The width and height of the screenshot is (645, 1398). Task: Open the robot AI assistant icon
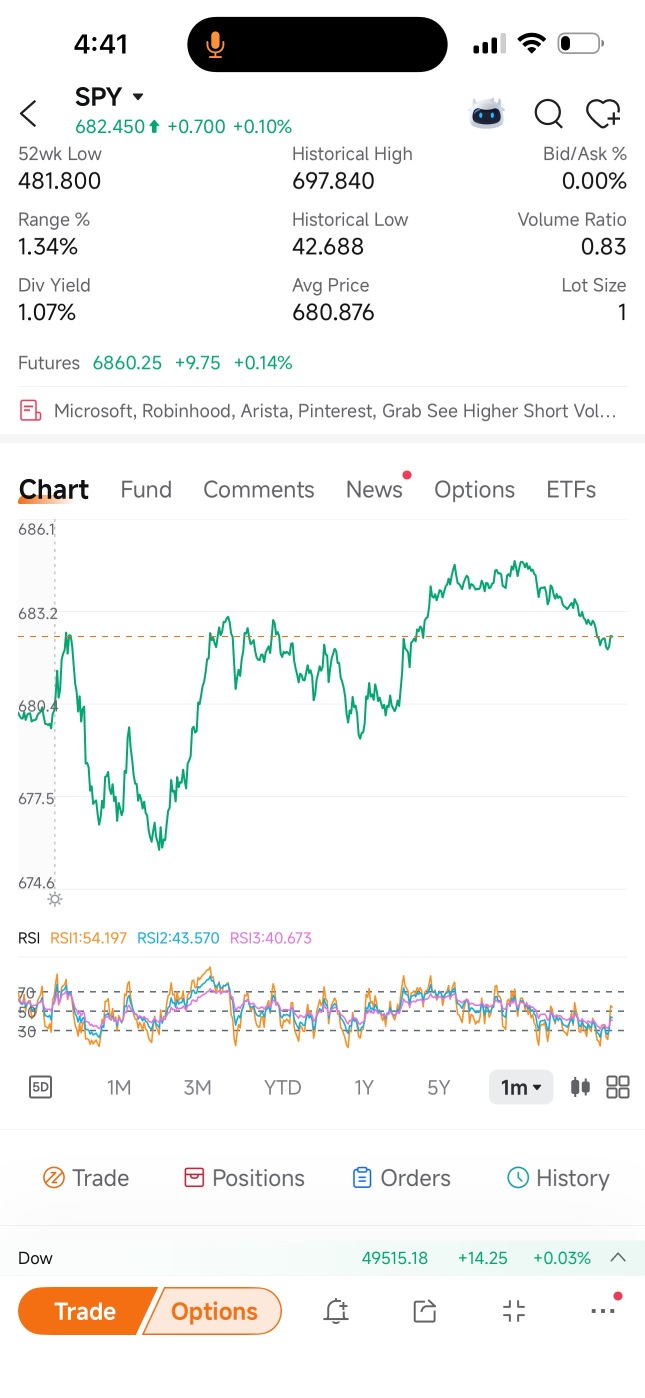tap(488, 113)
